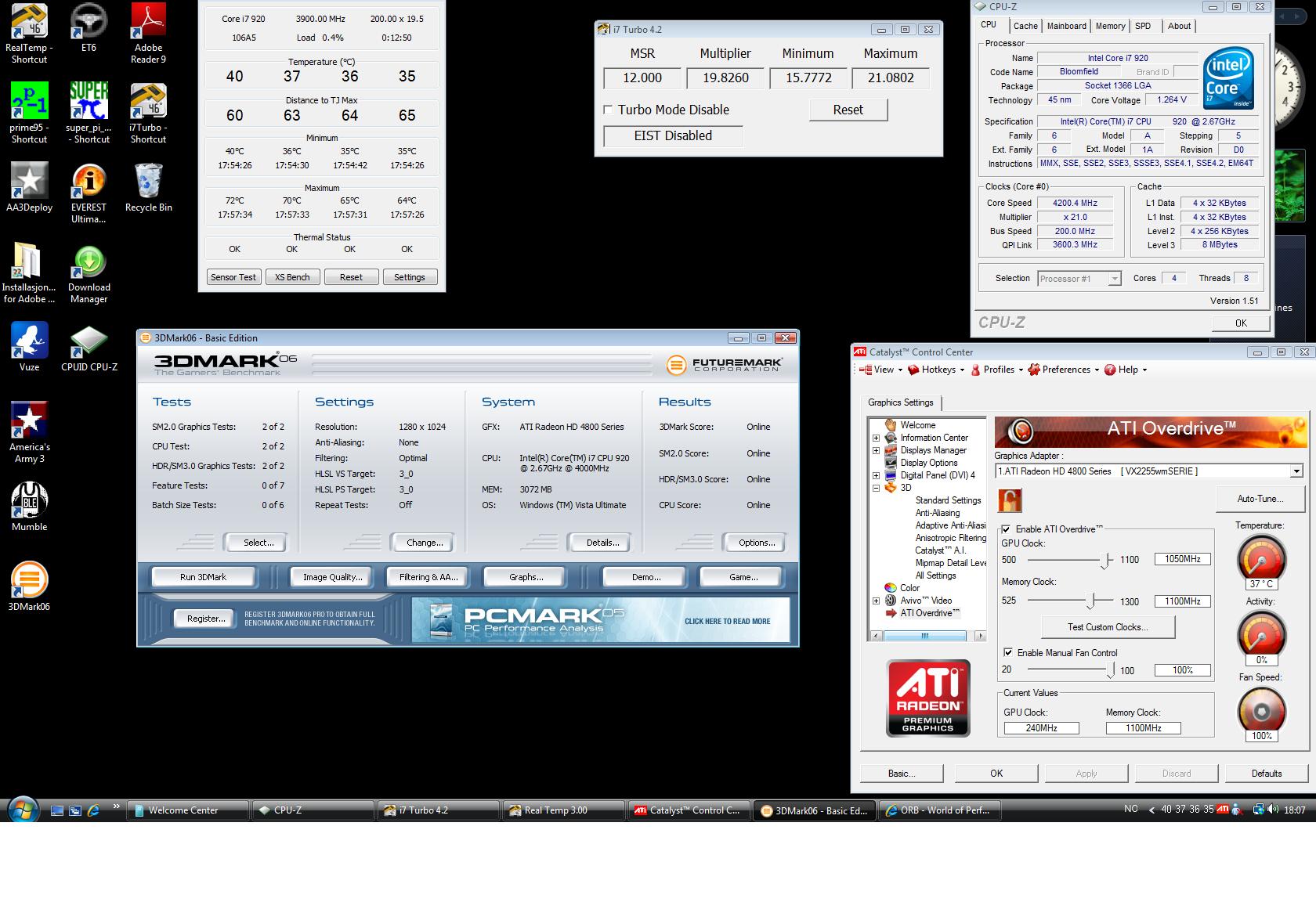Switch to CPU-Z Cache tab
The image size is (1316, 902).
pyautogui.click(x=1025, y=26)
